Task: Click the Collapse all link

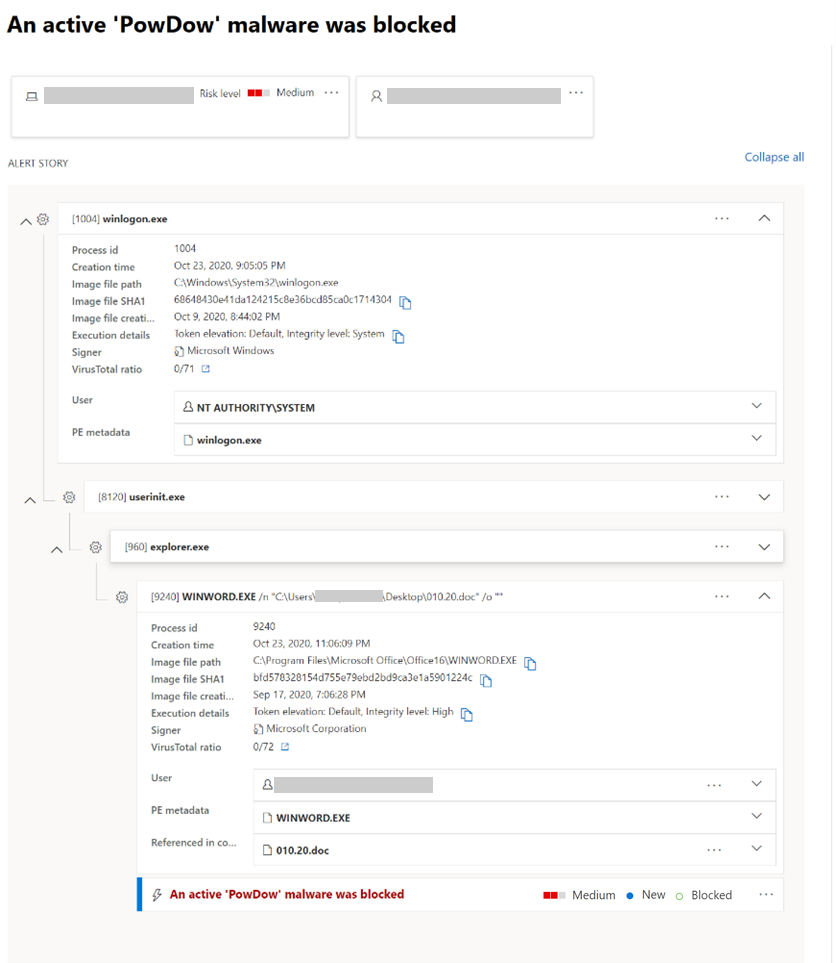Action: 773,157
